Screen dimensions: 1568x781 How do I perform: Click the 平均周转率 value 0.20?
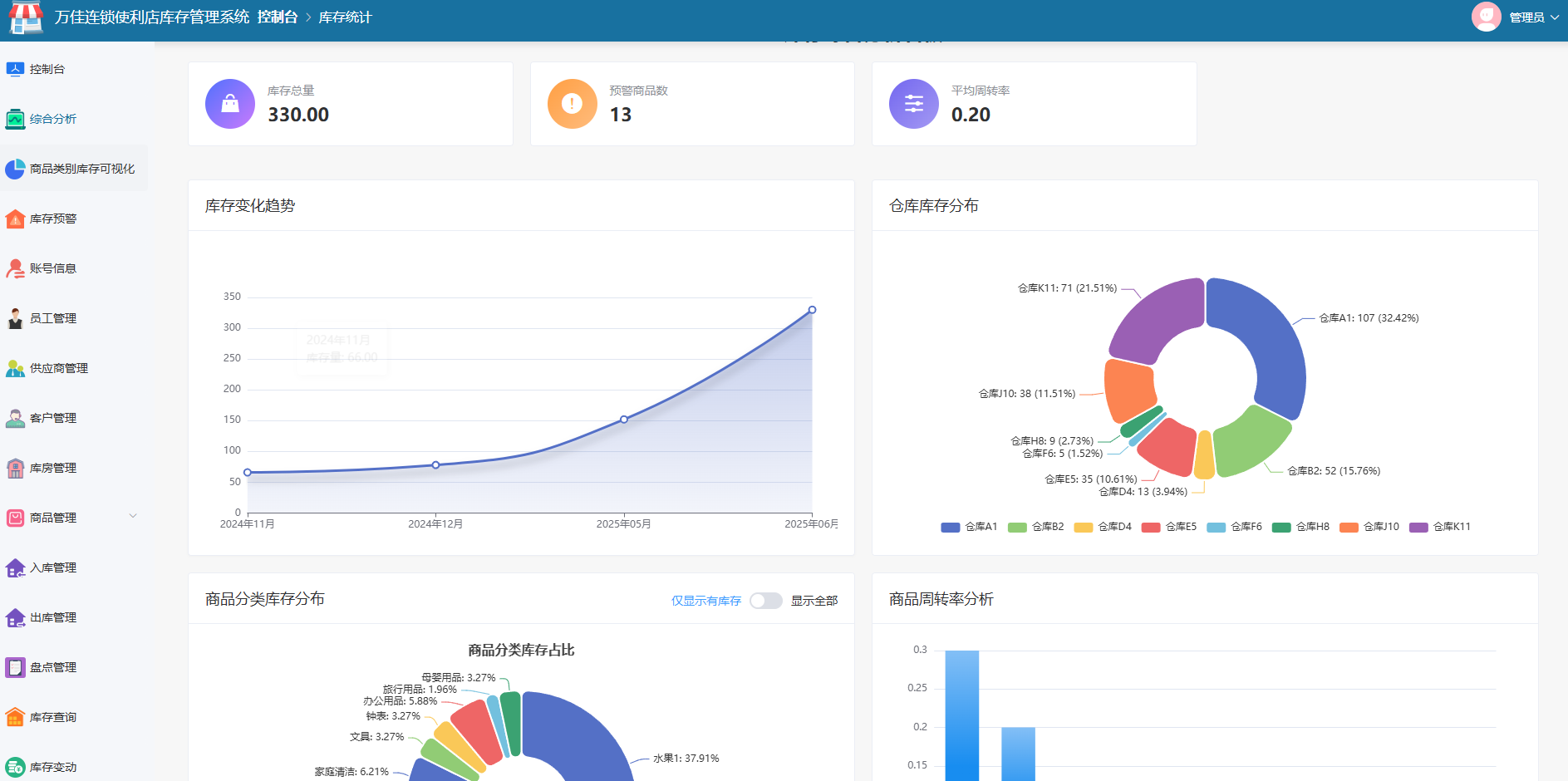coord(971,115)
